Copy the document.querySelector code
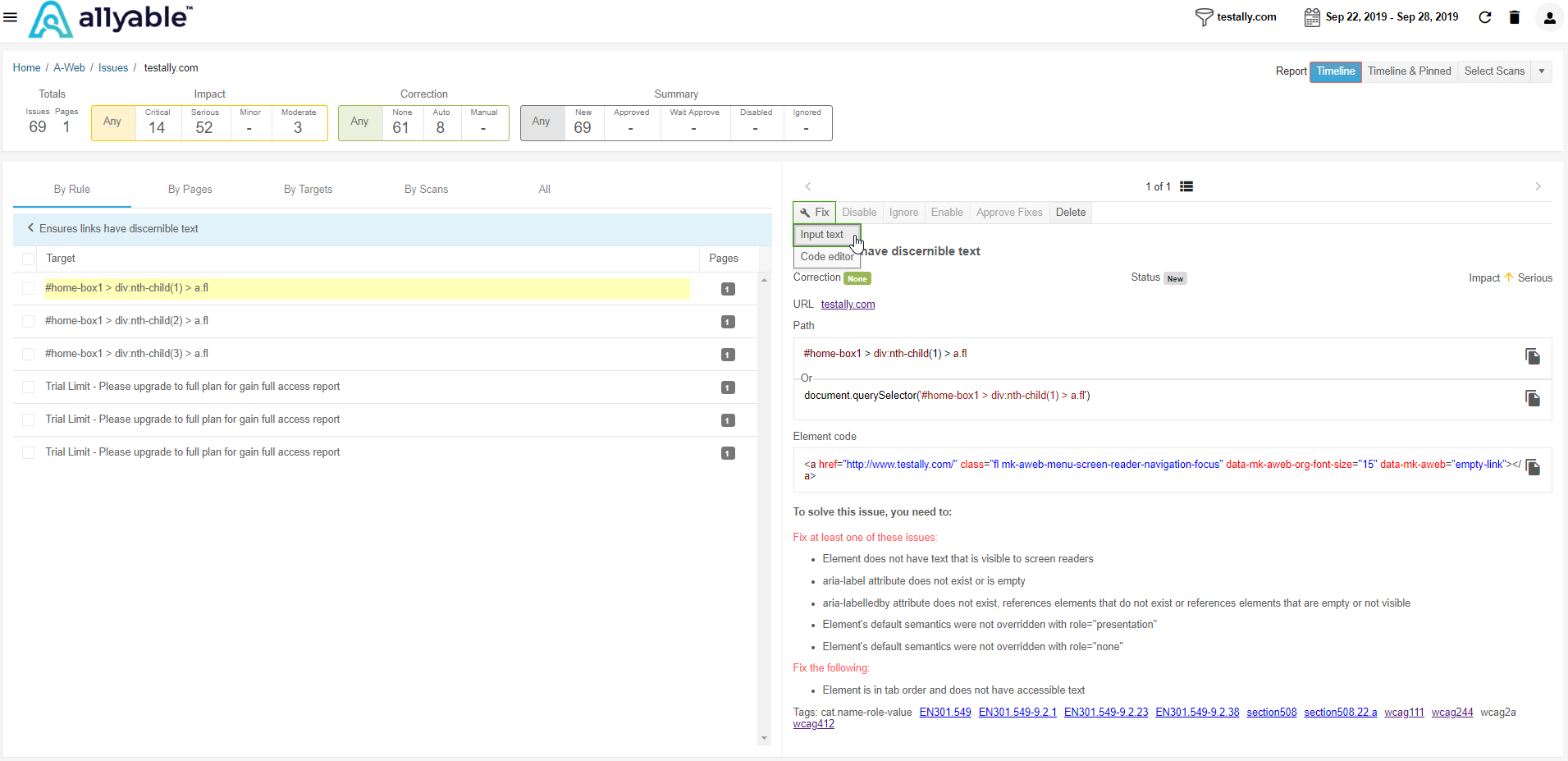1568x761 pixels. pos(1533,398)
